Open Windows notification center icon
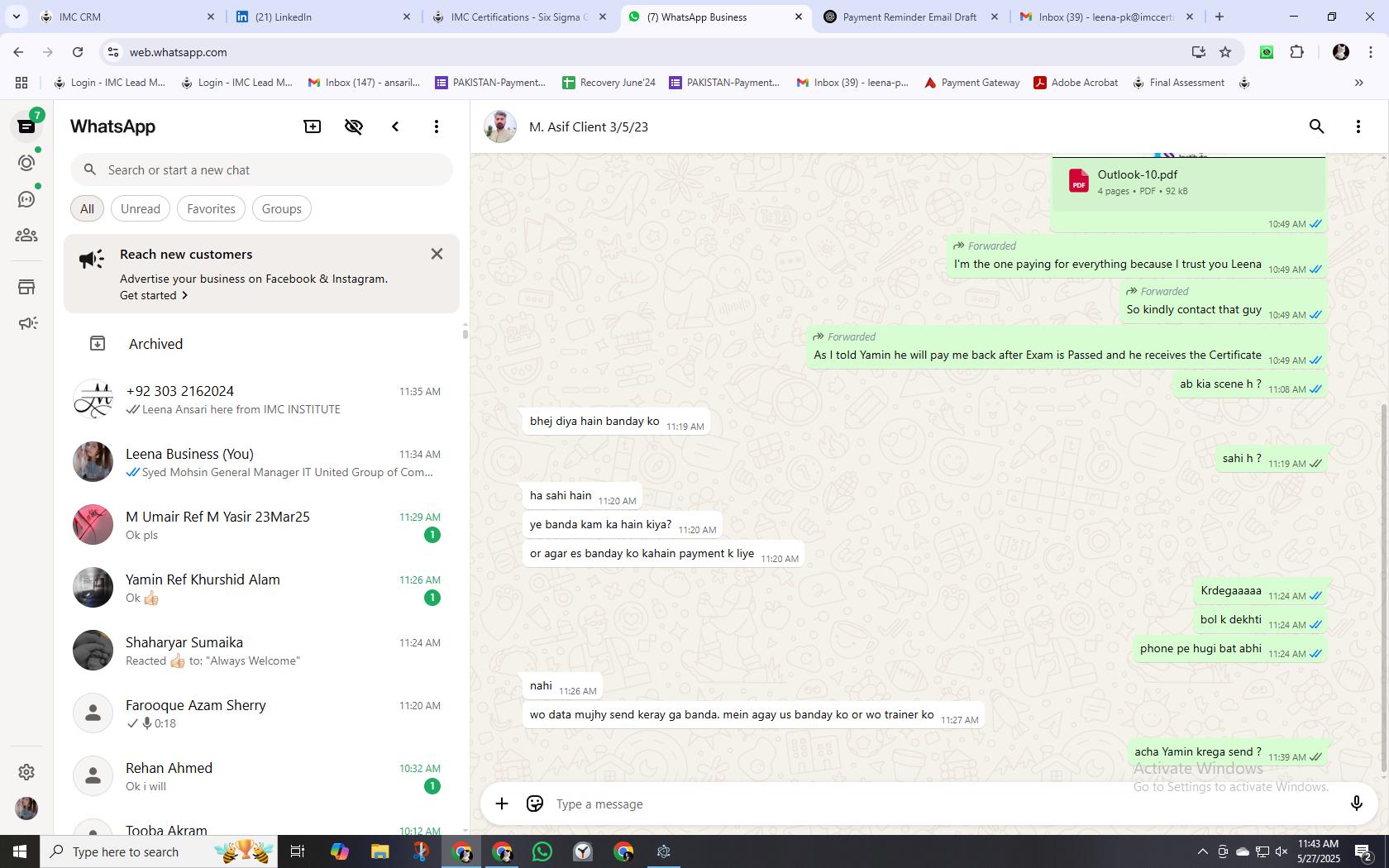1389x868 pixels. (1363, 851)
